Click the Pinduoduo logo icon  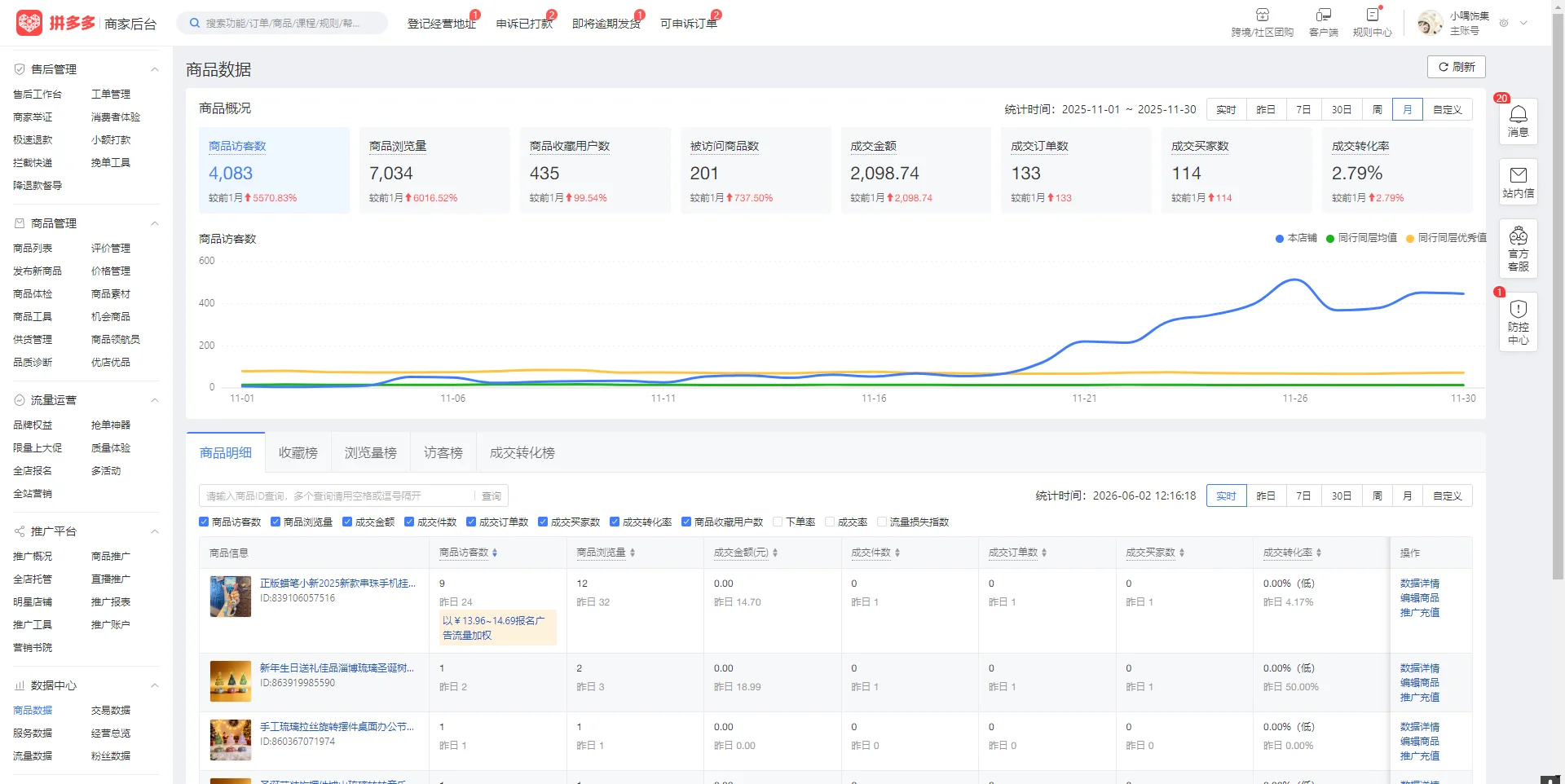click(29, 23)
